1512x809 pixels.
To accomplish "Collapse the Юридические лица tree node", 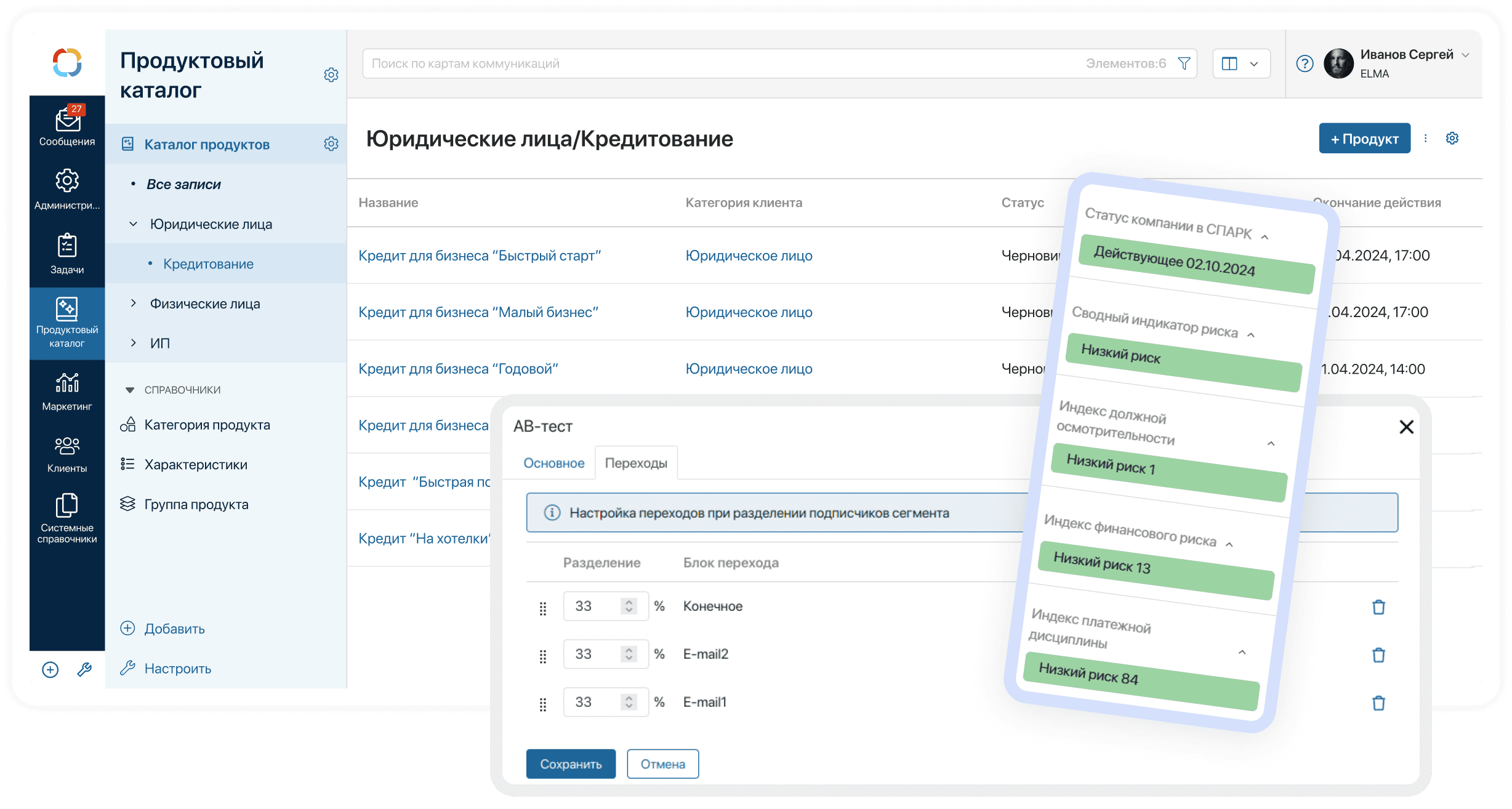I will 134,224.
